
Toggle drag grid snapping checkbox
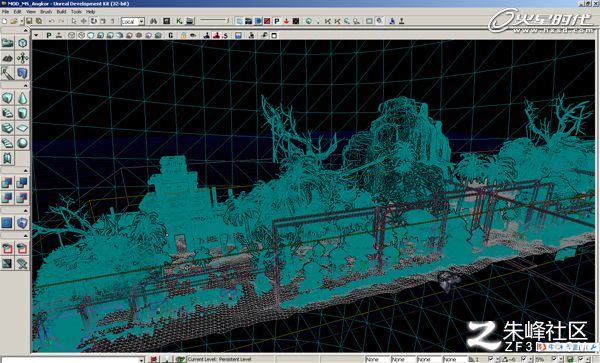(491, 359)
